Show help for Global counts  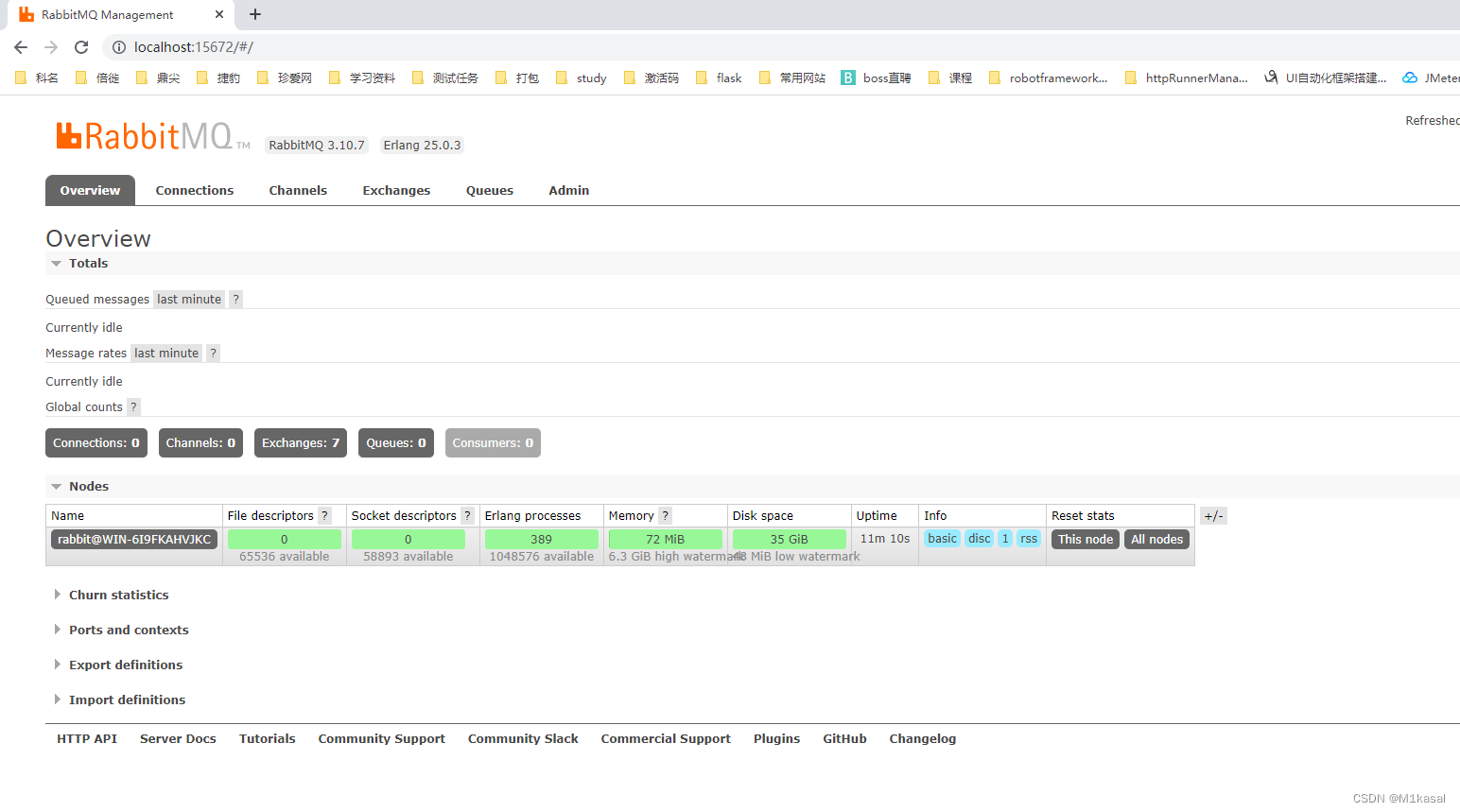(x=133, y=406)
